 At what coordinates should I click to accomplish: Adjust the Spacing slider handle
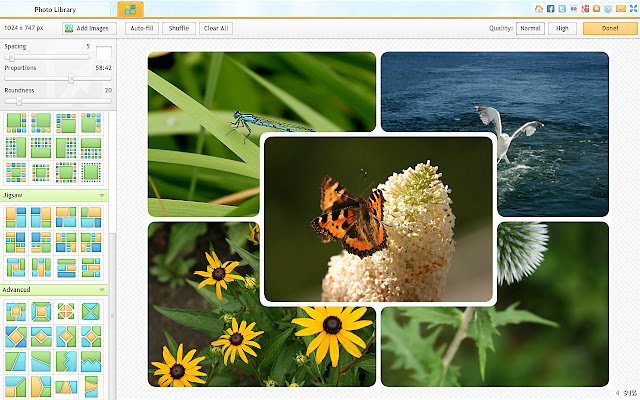(x=12, y=57)
